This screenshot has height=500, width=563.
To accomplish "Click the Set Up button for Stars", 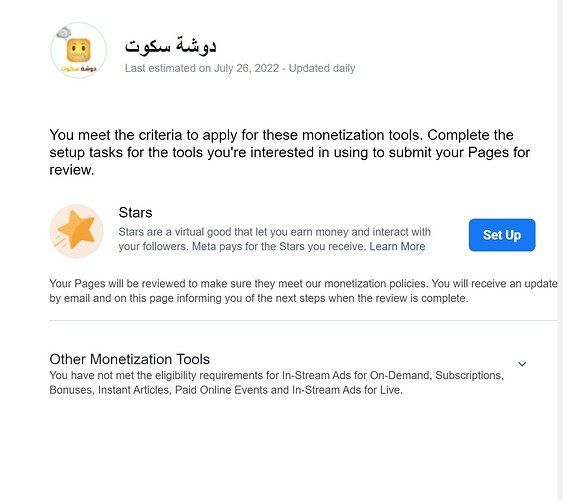I will click(502, 235).
